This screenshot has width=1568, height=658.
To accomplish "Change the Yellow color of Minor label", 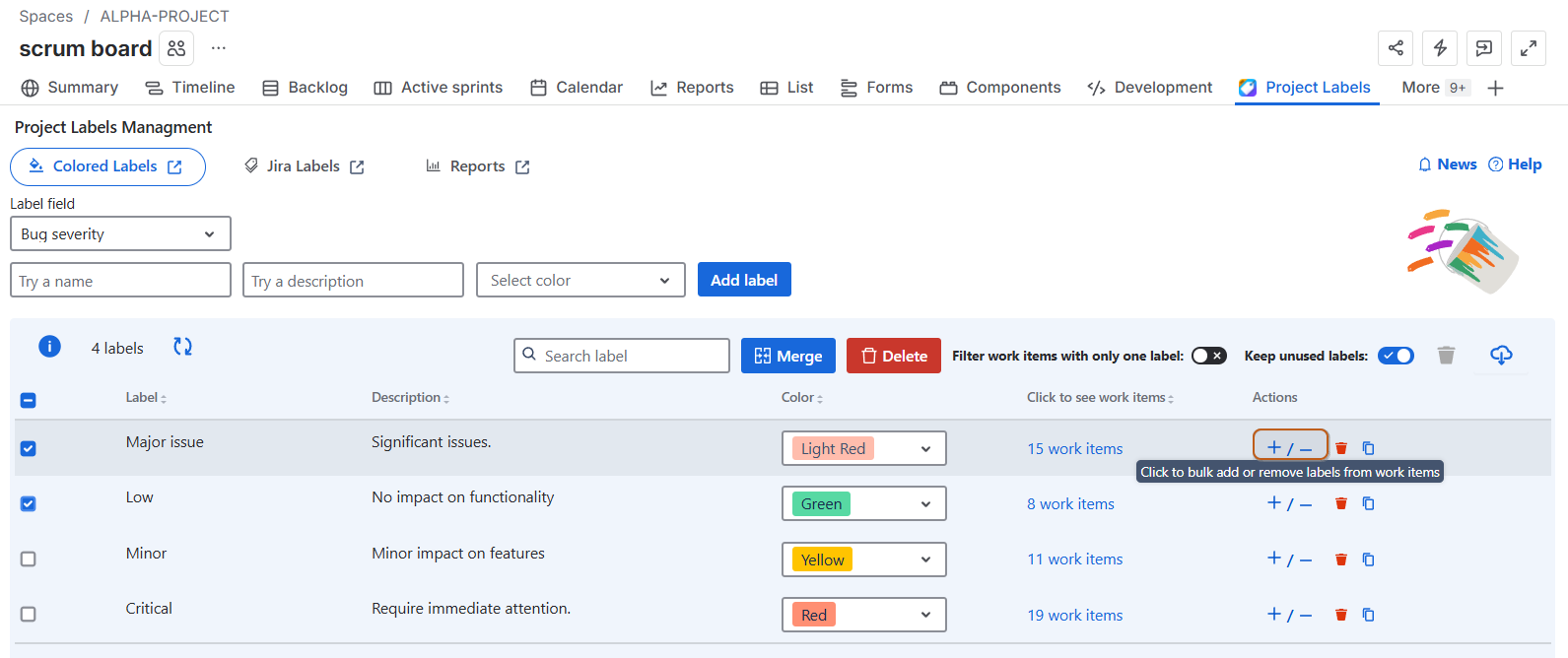I will tap(863, 559).
